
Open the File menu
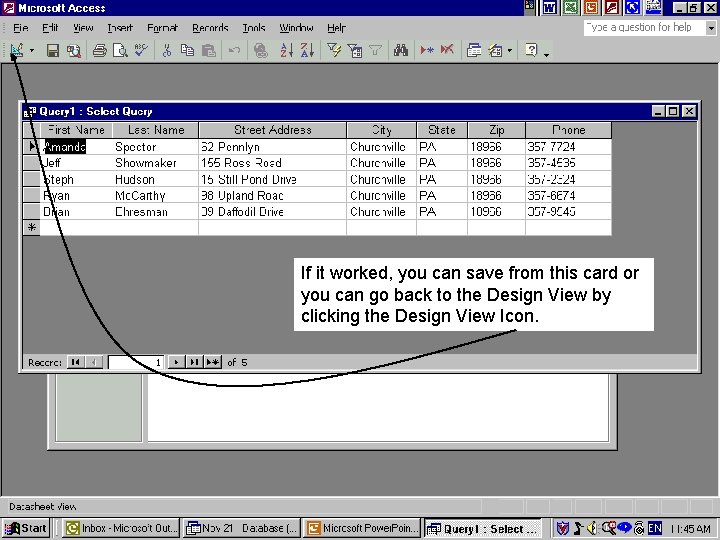click(21, 28)
